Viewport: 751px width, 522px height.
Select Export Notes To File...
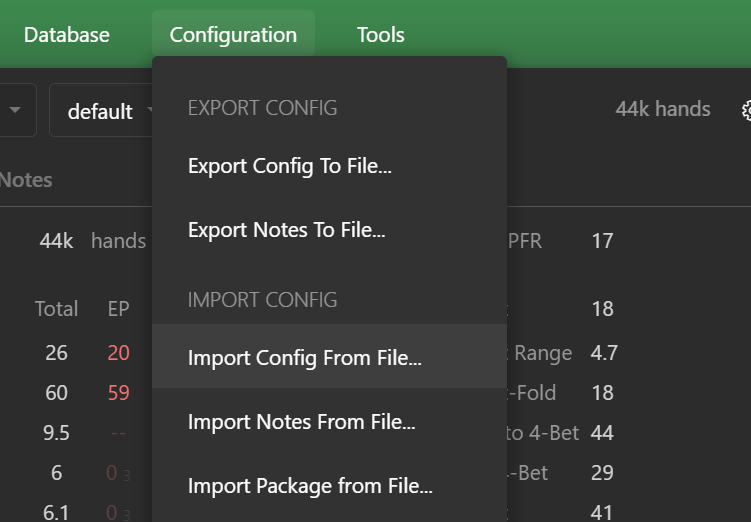point(329,230)
